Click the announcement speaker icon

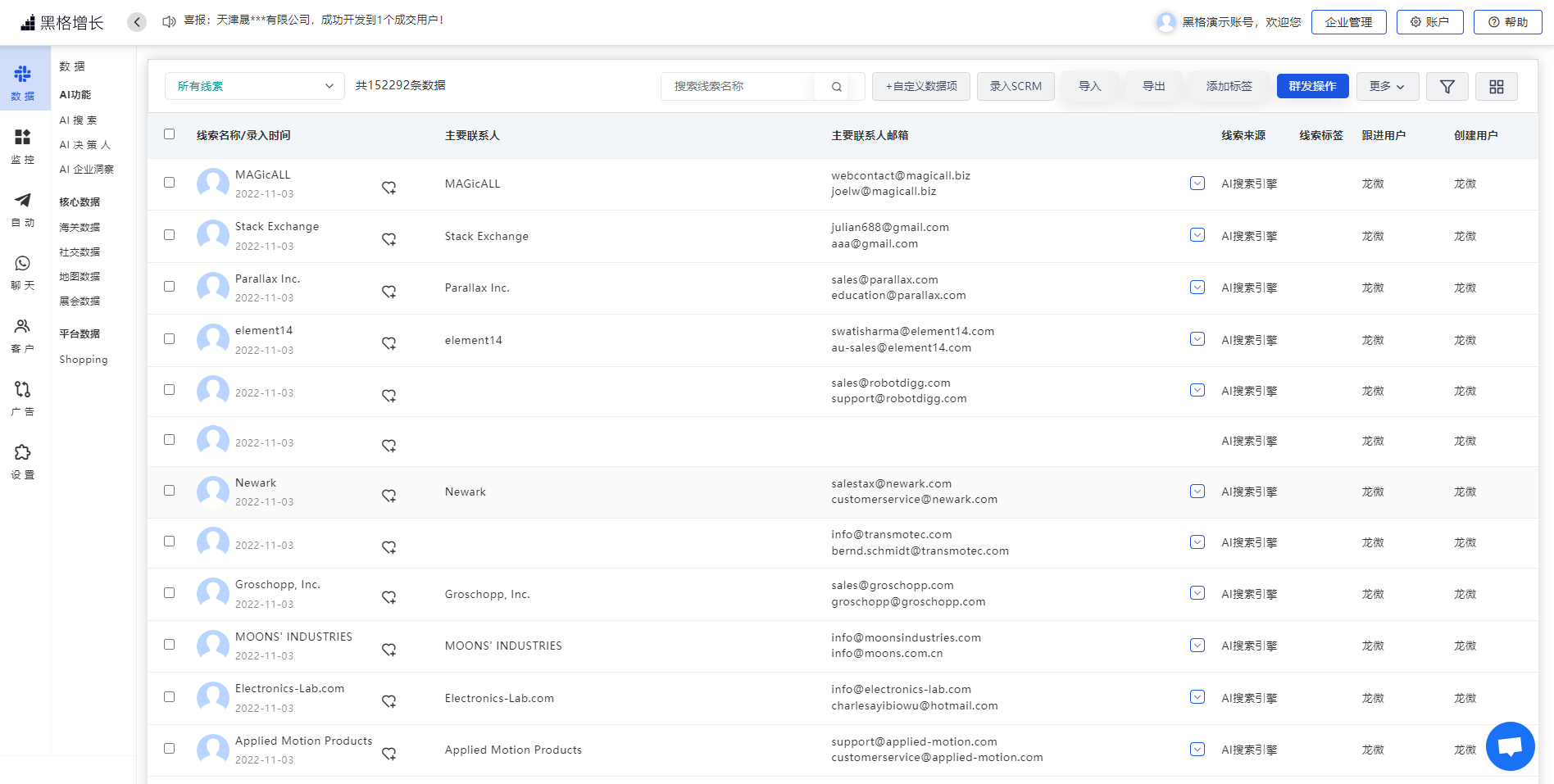pos(169,21)
